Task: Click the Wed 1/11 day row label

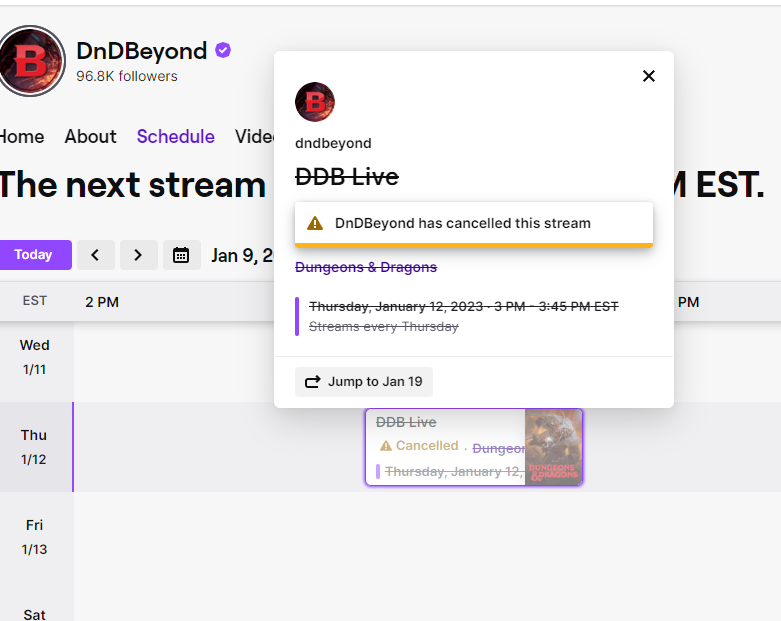Action: click(34, 358)
